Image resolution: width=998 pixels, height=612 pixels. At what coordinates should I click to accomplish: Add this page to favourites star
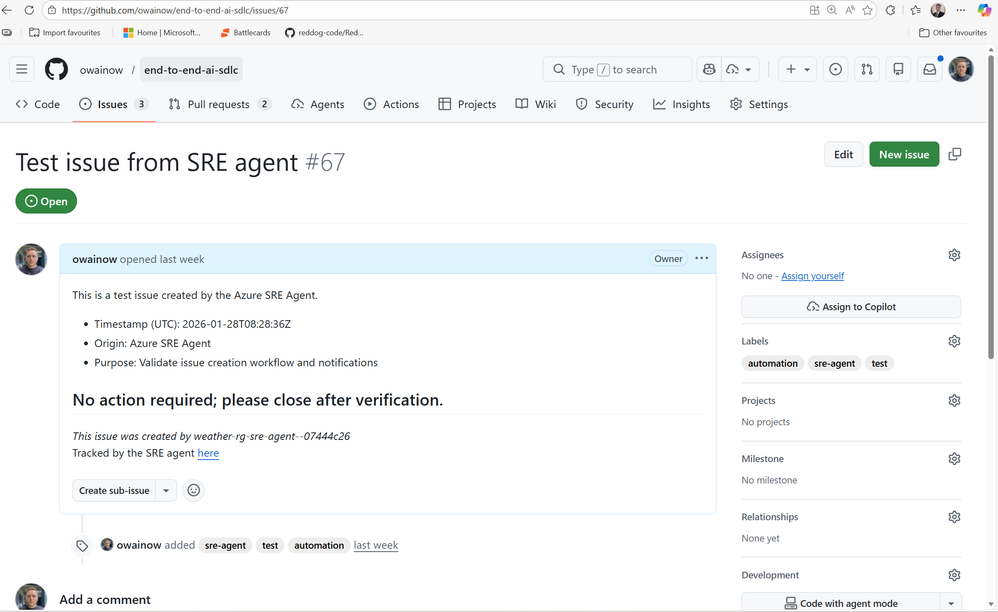click(867, 10)
